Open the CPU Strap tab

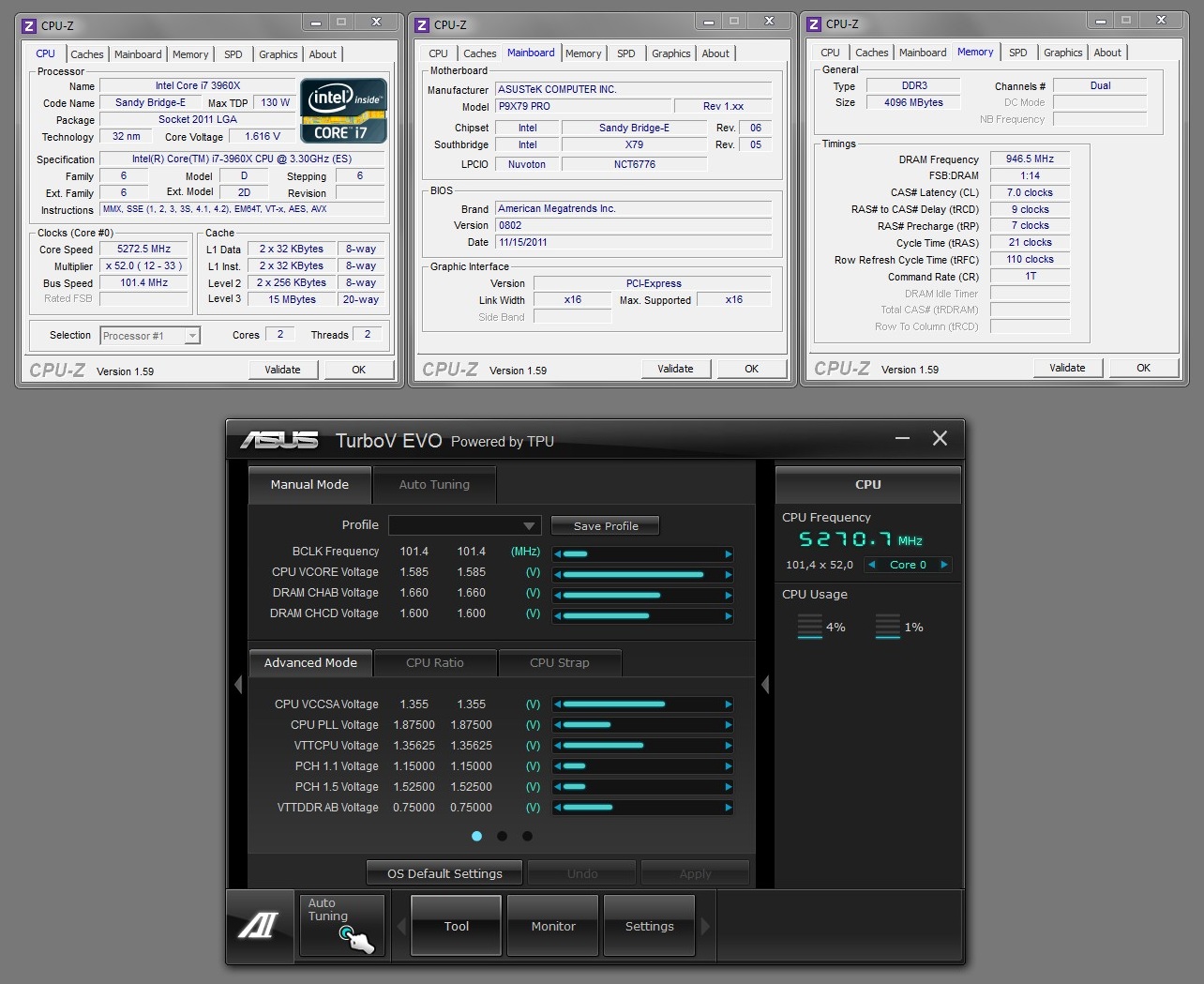pyautogui.click(x=560, y=662)
